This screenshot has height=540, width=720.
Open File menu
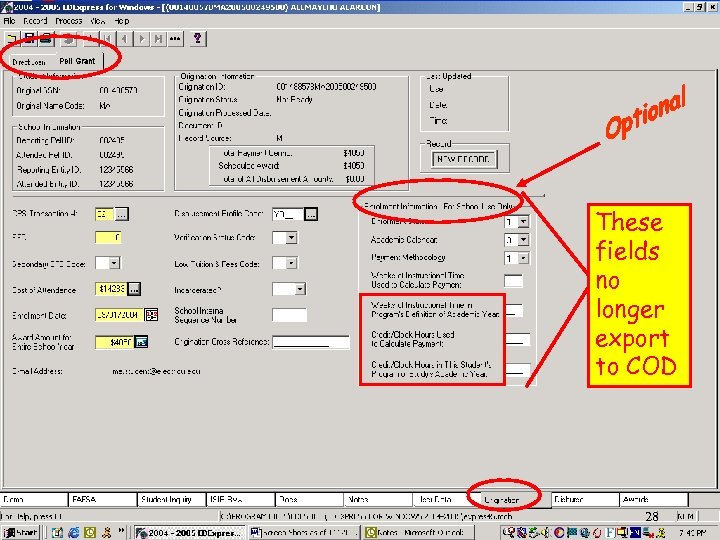(x=9, y=21)
